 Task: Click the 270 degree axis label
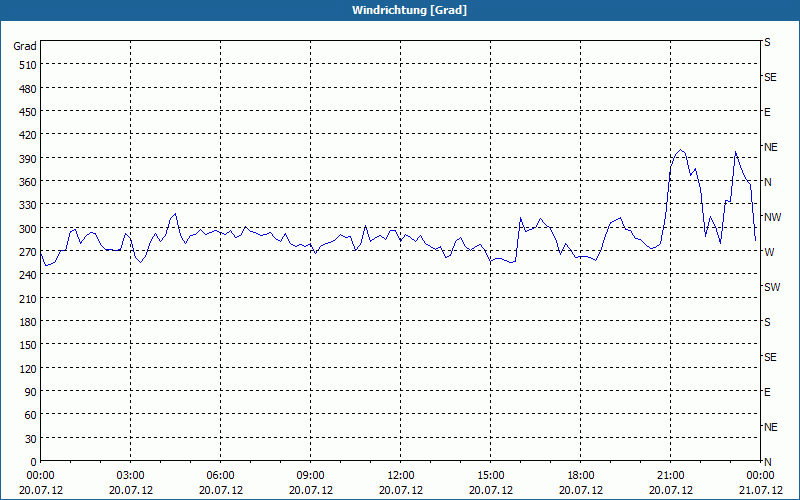[28, 252]
